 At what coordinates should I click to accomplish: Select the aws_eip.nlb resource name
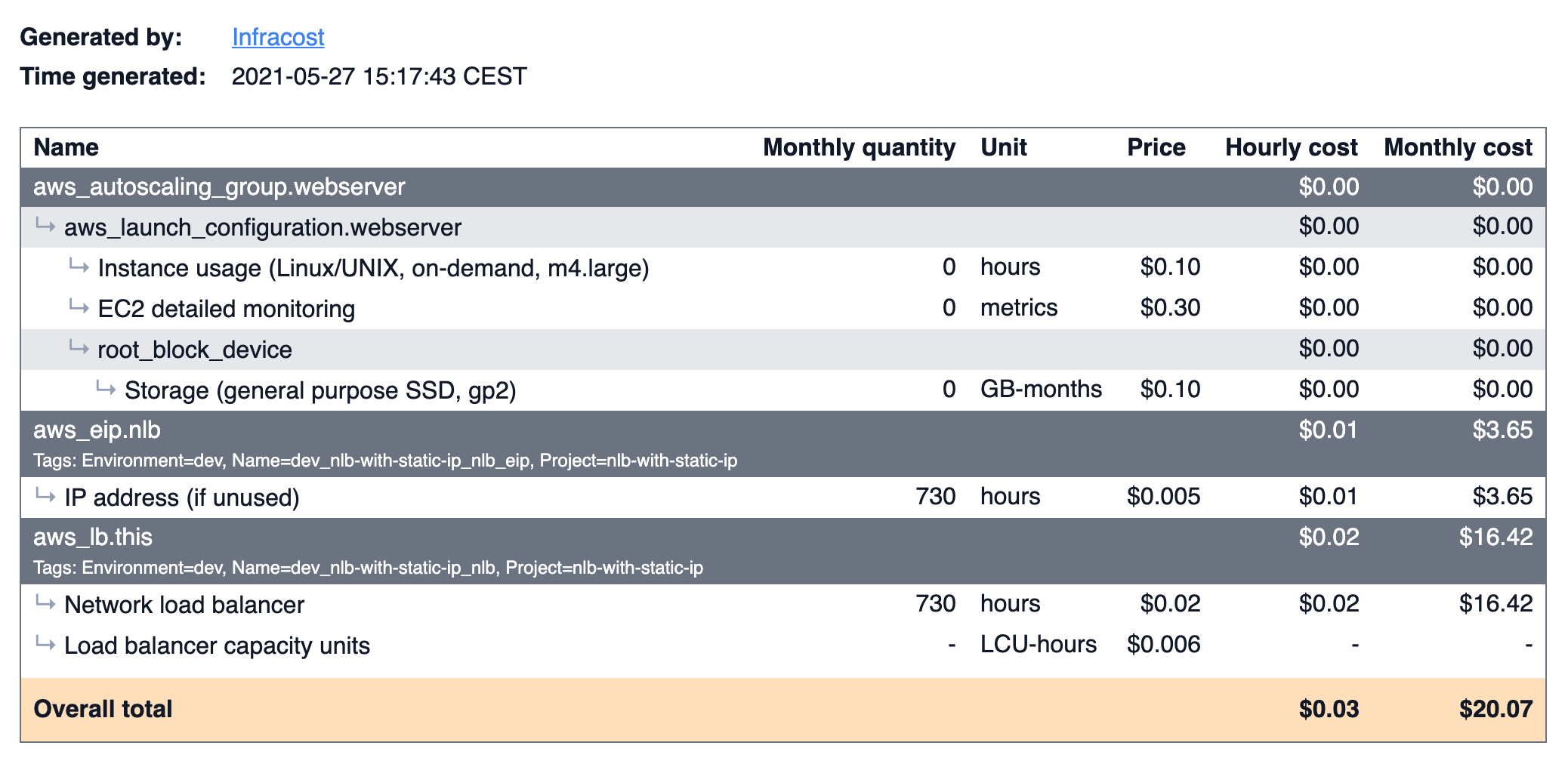[97, 430]
